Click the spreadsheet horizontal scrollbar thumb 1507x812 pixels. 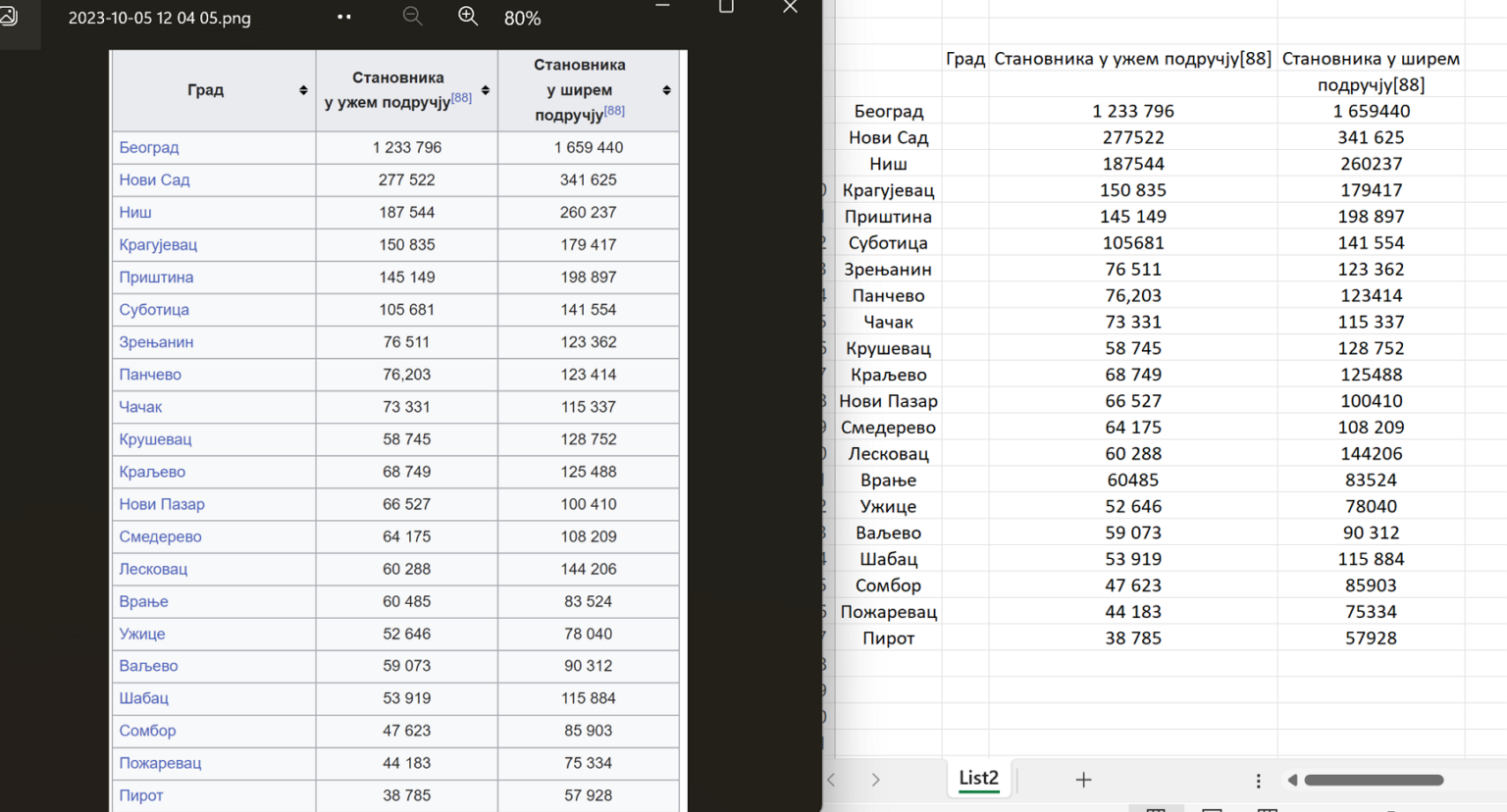(x=1374, y=781)
